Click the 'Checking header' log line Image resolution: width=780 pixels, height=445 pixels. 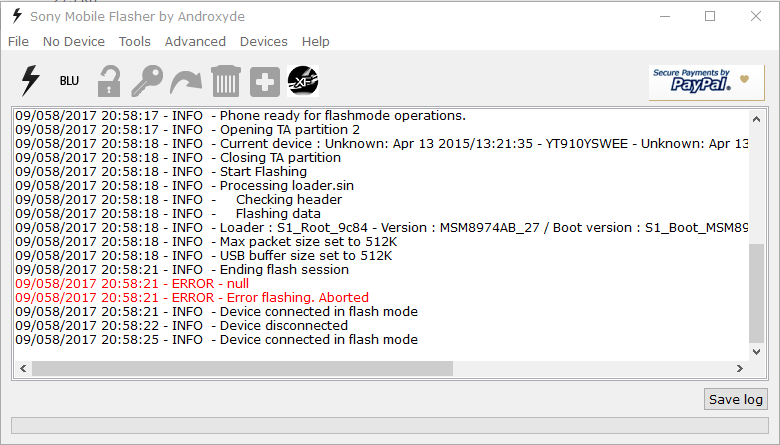178,199
